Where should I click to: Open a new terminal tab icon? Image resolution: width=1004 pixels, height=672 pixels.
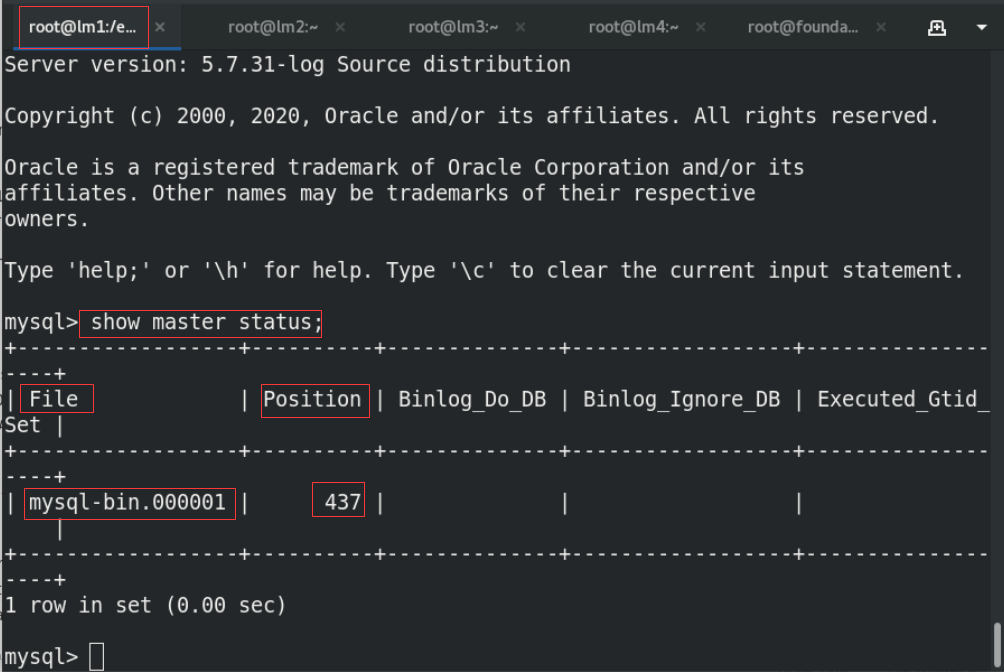[937, 28]
